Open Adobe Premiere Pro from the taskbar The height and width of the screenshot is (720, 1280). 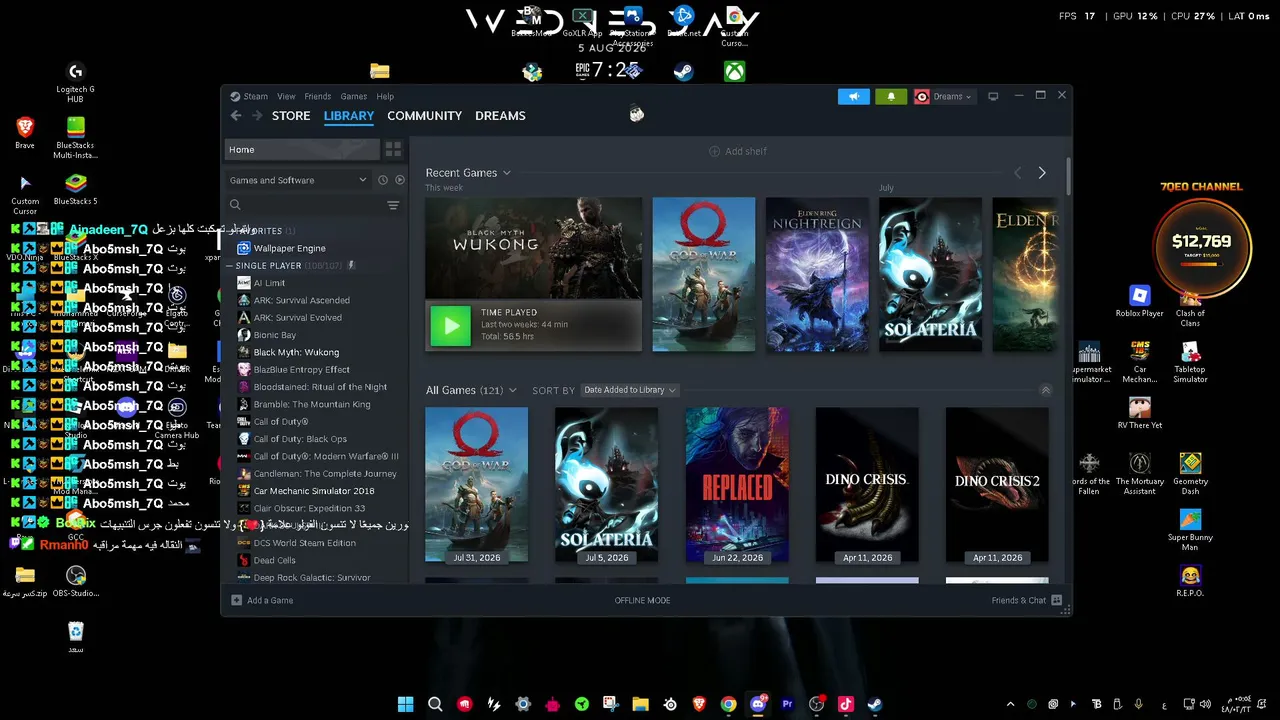[787, 704]
